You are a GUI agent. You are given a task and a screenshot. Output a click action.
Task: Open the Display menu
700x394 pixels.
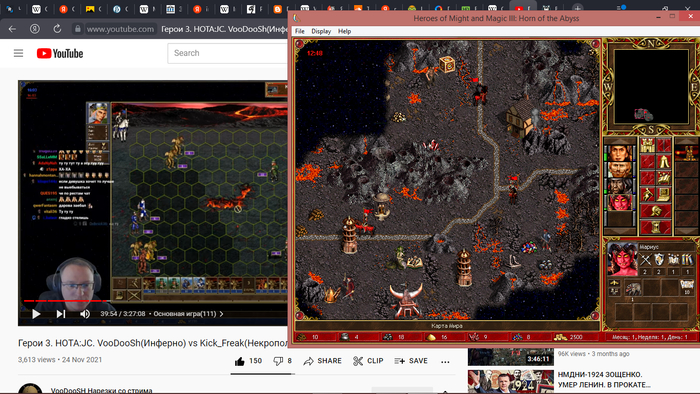[321, 31]
